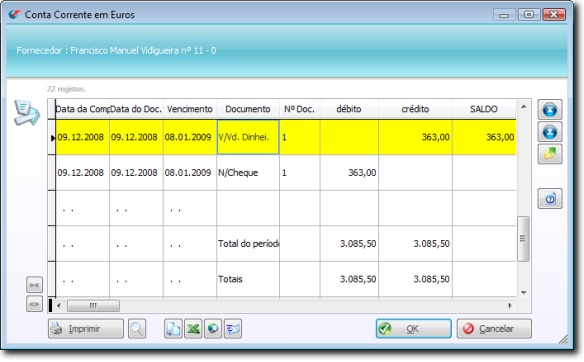Jump to first record arrow button
The width and height of the screenshot is (584, 362).
click(x=550, y=110)
